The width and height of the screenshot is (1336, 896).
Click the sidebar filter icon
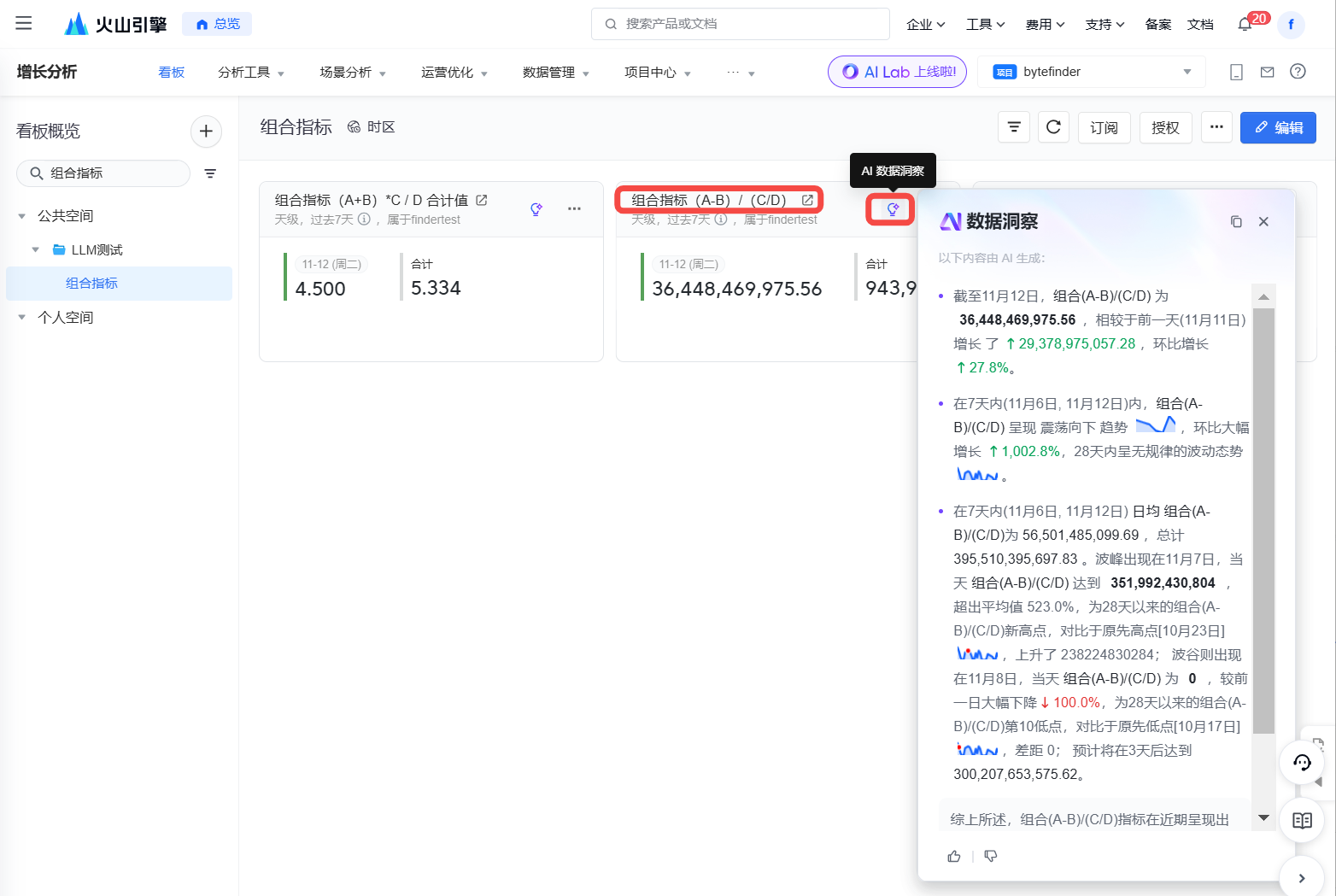point(210,173)
